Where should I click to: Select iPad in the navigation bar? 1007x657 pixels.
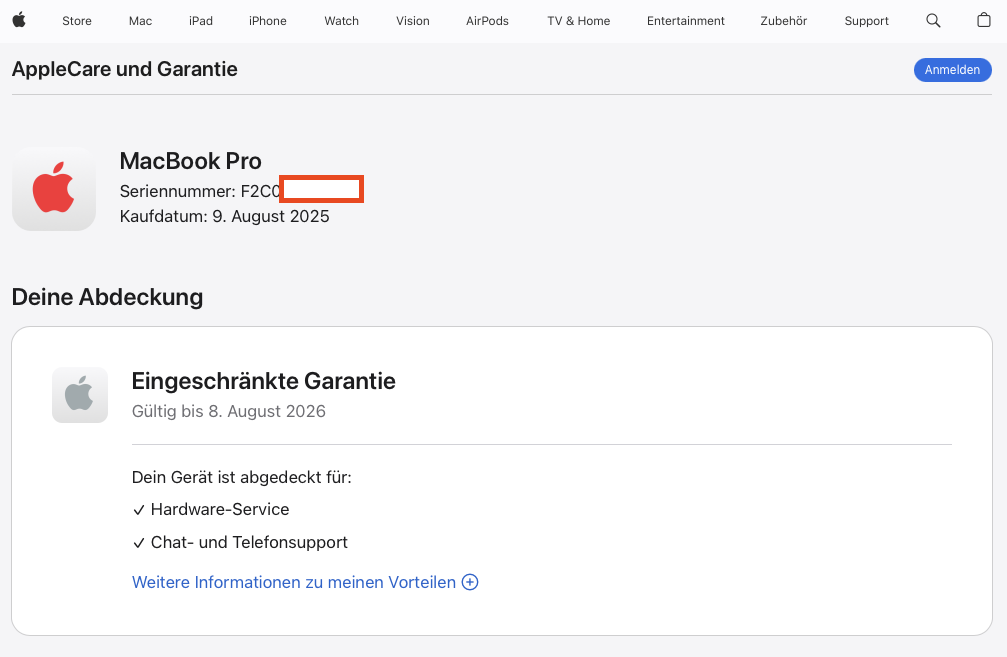pyautogui.click(x=201, y=21)
